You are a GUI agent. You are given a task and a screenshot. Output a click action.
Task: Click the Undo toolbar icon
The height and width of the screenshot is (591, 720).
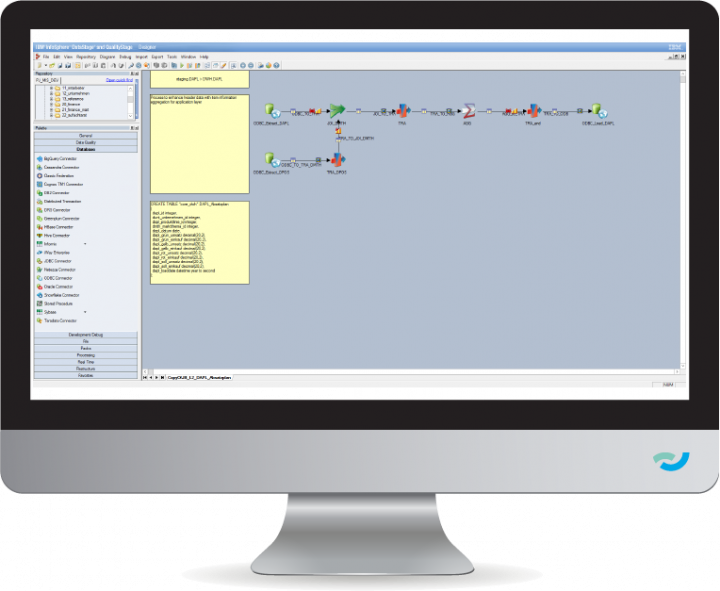click(x=113, y=66)
